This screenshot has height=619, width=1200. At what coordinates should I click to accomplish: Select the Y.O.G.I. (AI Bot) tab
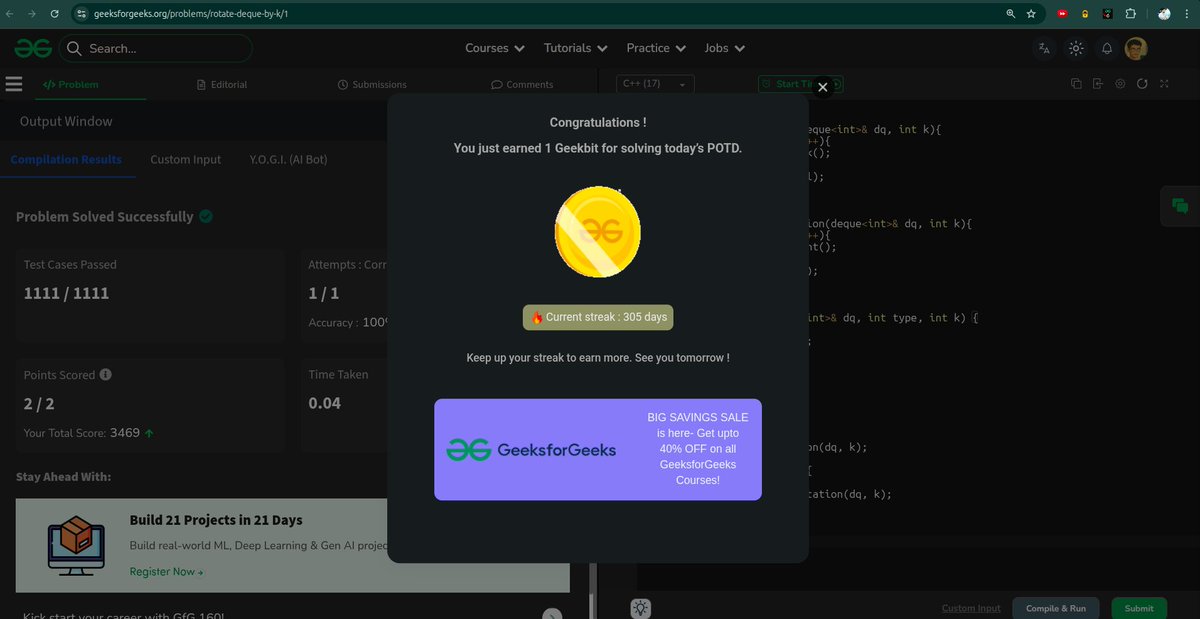coord(288,159)
